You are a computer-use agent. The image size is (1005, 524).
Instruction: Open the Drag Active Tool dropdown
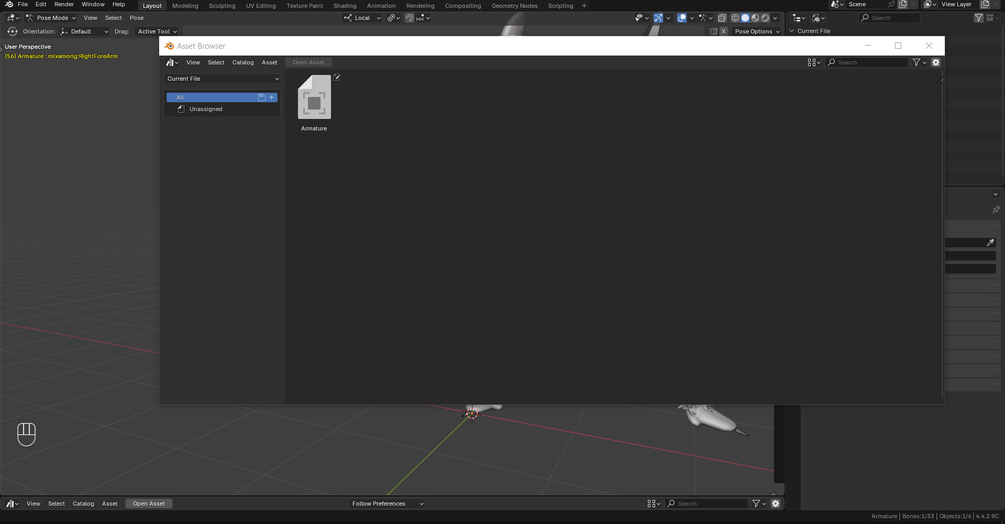click(x=157, y=31)
